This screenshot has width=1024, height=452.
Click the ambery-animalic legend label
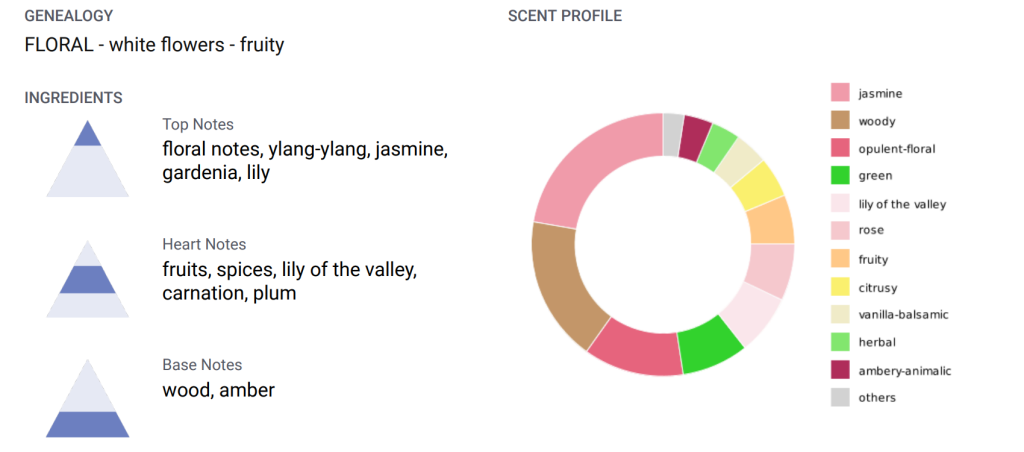pyautogui.click(x=904, y=371)
